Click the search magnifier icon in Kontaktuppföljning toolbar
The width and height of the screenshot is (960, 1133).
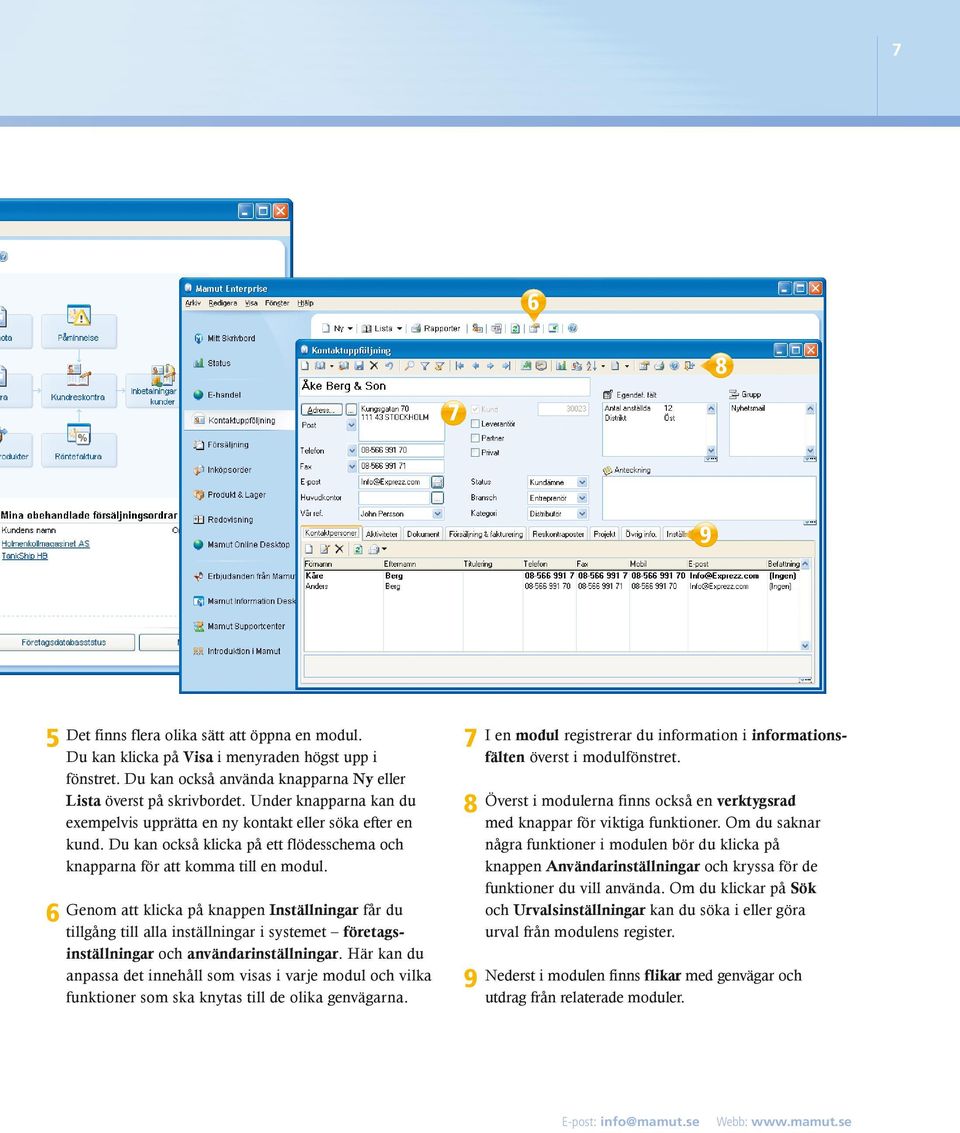pos(409,366)
